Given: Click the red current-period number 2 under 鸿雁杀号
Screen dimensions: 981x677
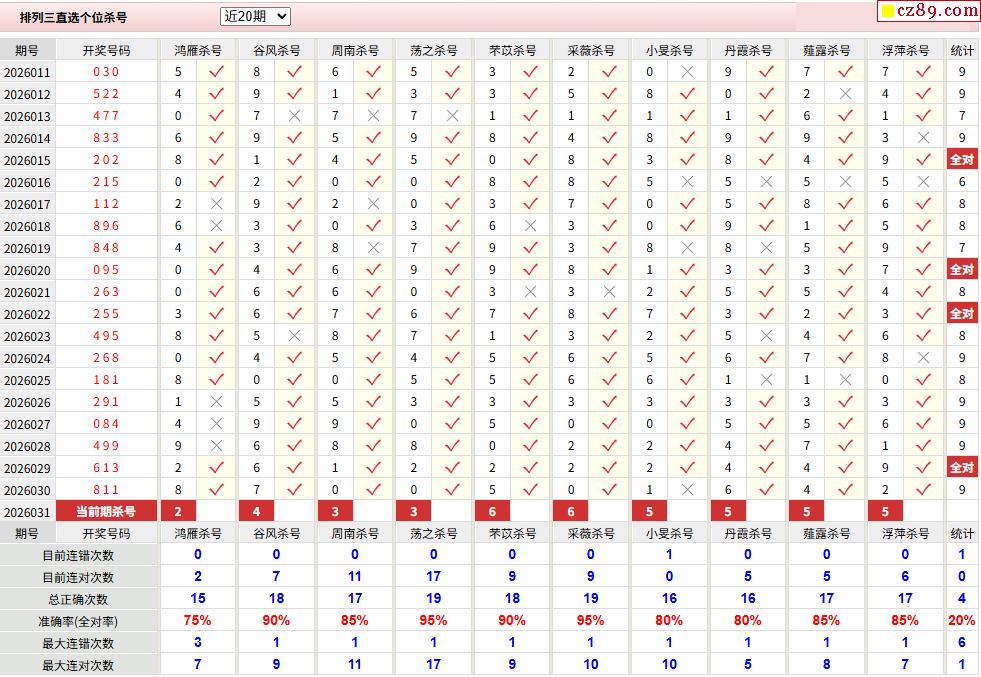Looking at the screenshot, I should (x=178, y=511).
